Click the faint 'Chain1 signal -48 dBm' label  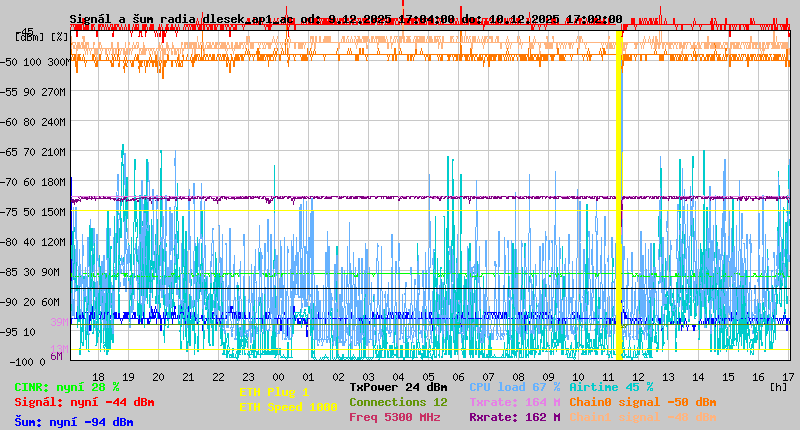pyautogui.click(x=643, y=417)
